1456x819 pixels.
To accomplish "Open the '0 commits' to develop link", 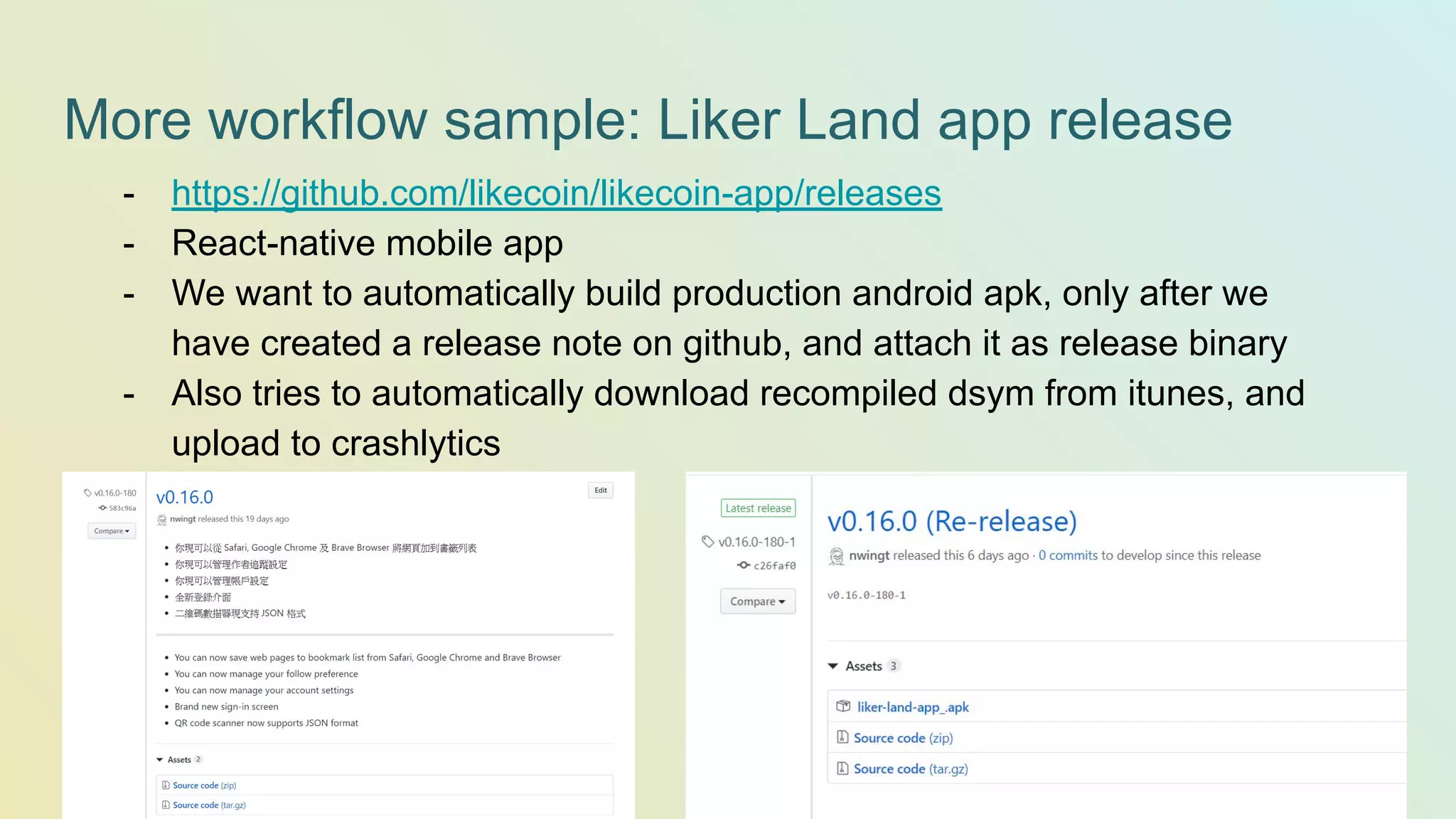I will tap(1068, 555).
